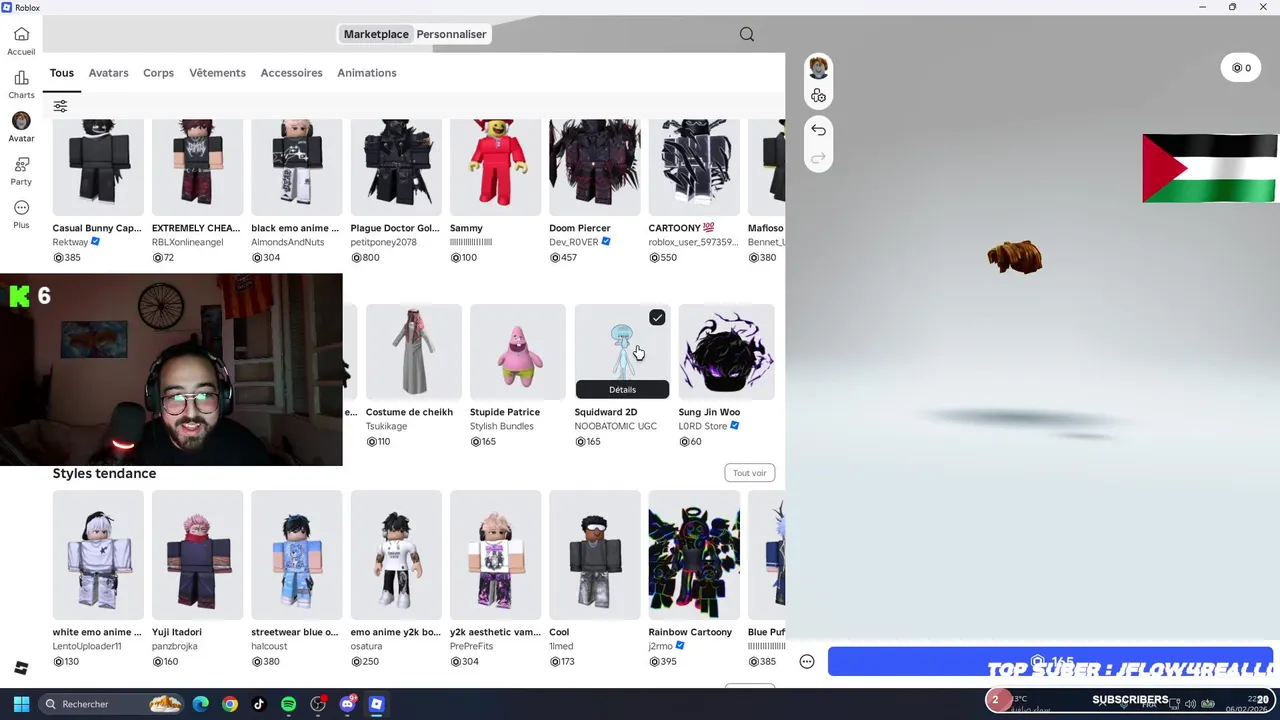Select the Vêtements category tab

[217, 73]
